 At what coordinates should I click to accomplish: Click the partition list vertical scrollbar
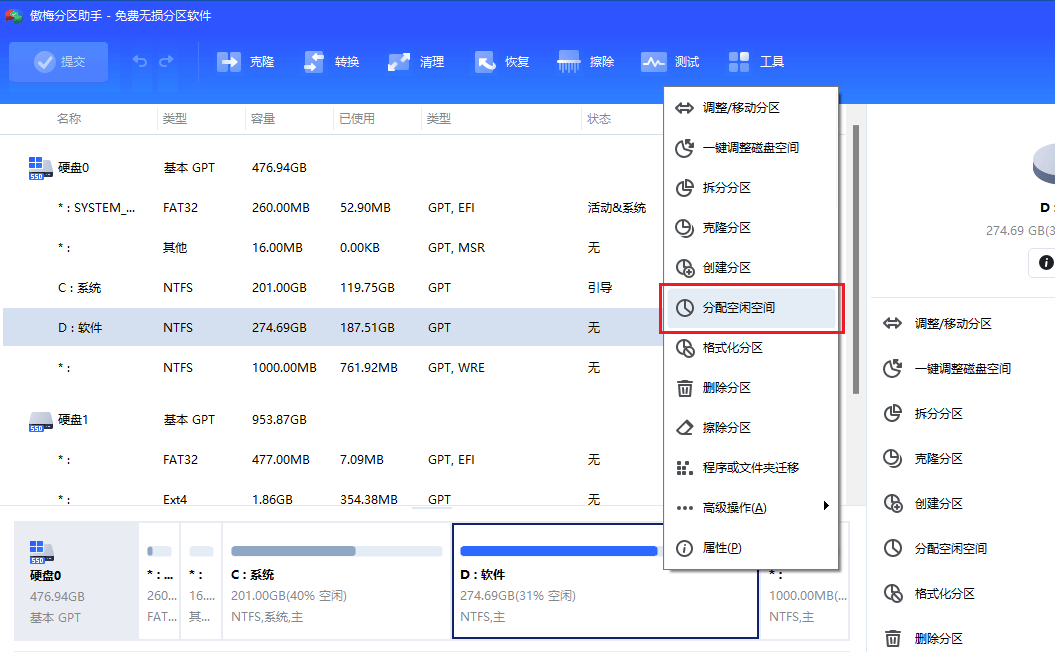click(856, 259)
